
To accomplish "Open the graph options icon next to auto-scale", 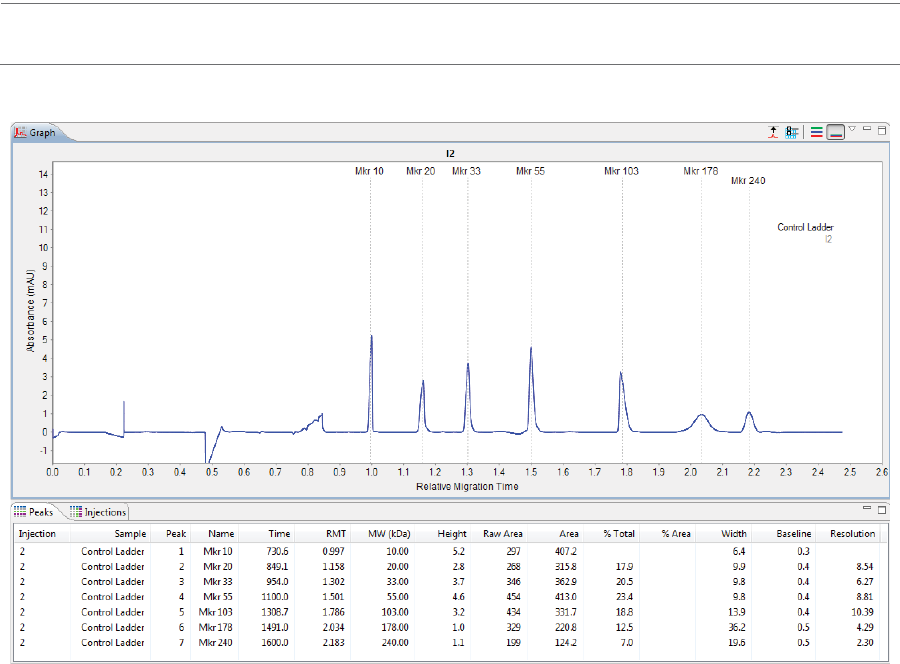I will (x=792, y=132).
